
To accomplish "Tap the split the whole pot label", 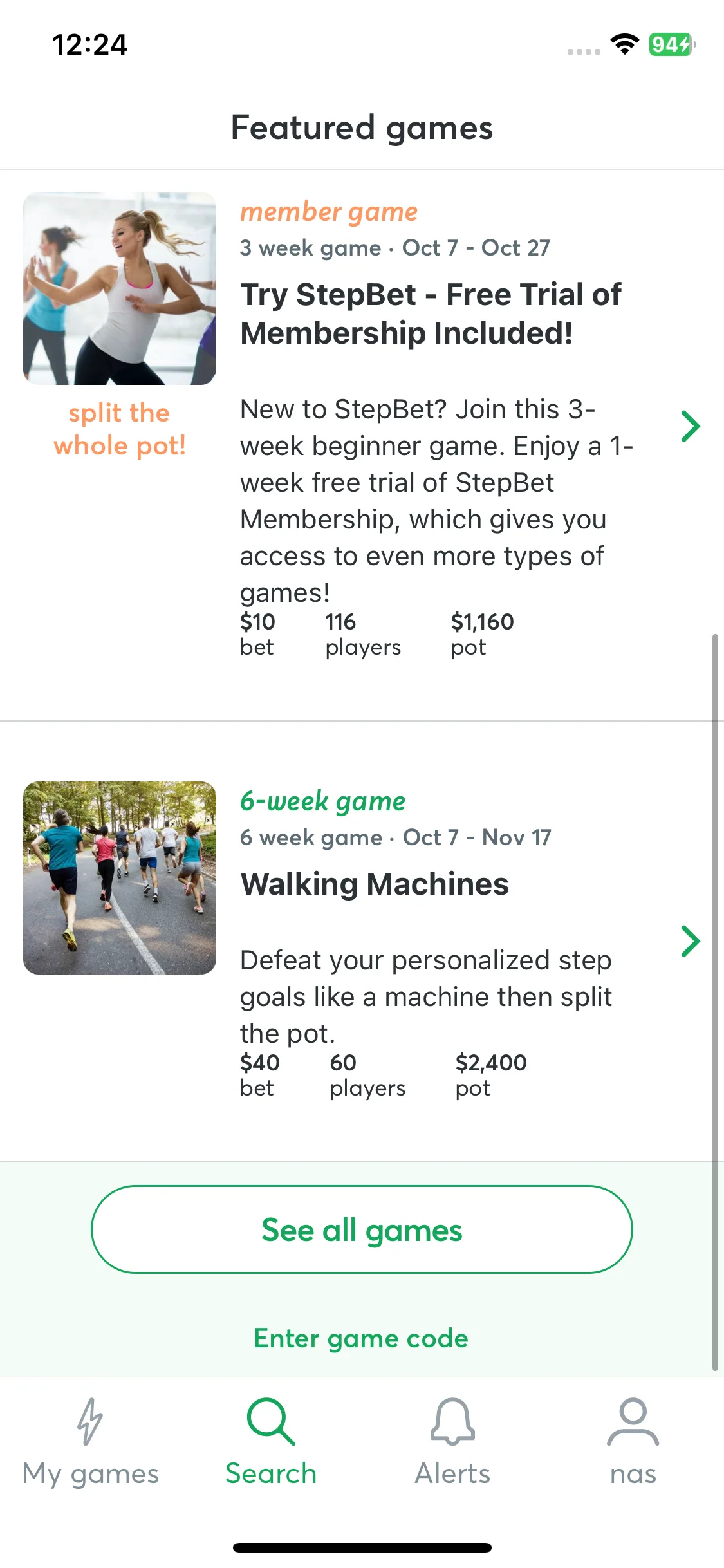I will click(x=120, y=429).
